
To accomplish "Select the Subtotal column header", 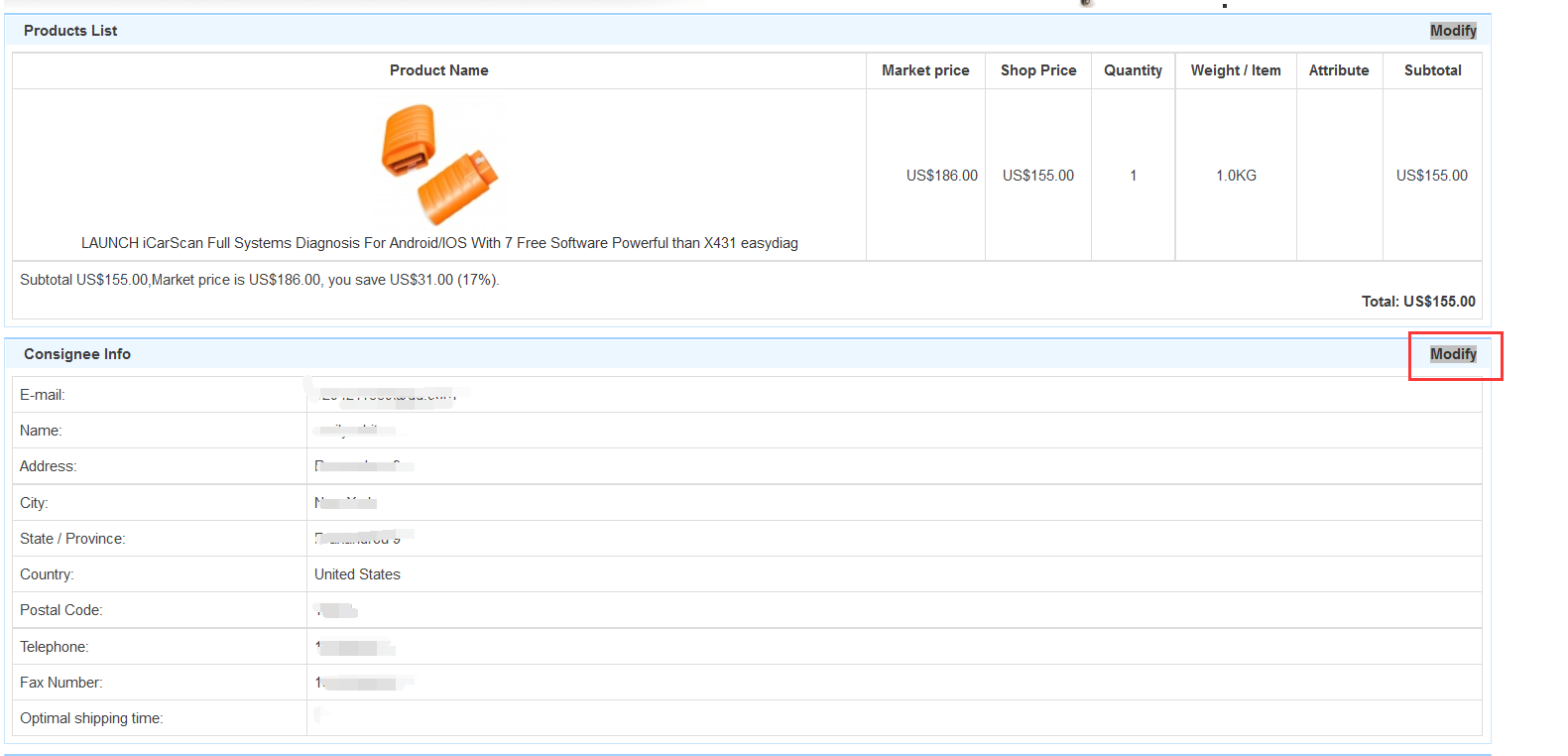I will pyautogui.click(x=1433, y=70).
